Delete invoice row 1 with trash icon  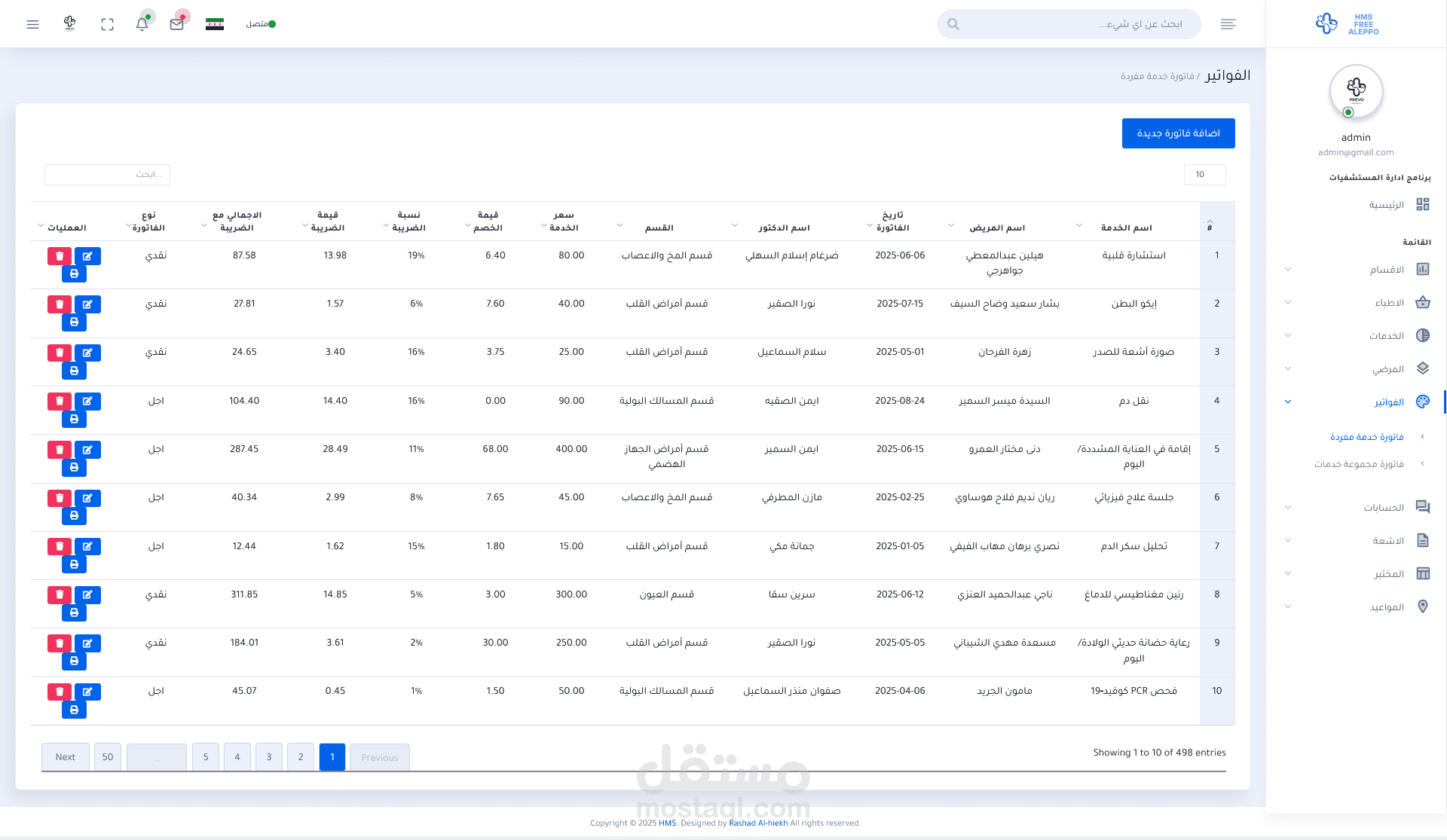coord(60,256)
